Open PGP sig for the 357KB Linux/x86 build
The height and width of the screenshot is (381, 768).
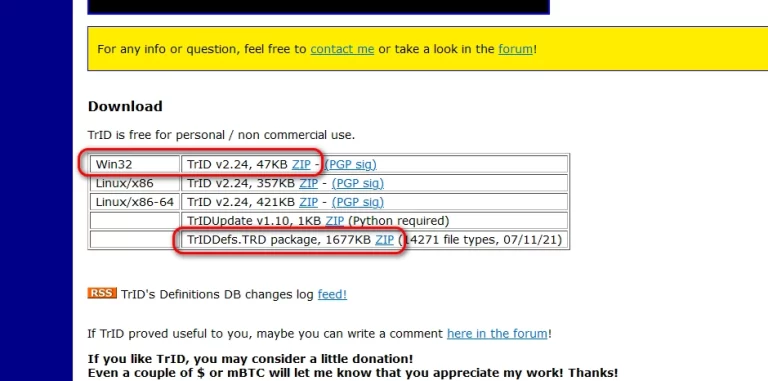(x=358, y=183)
